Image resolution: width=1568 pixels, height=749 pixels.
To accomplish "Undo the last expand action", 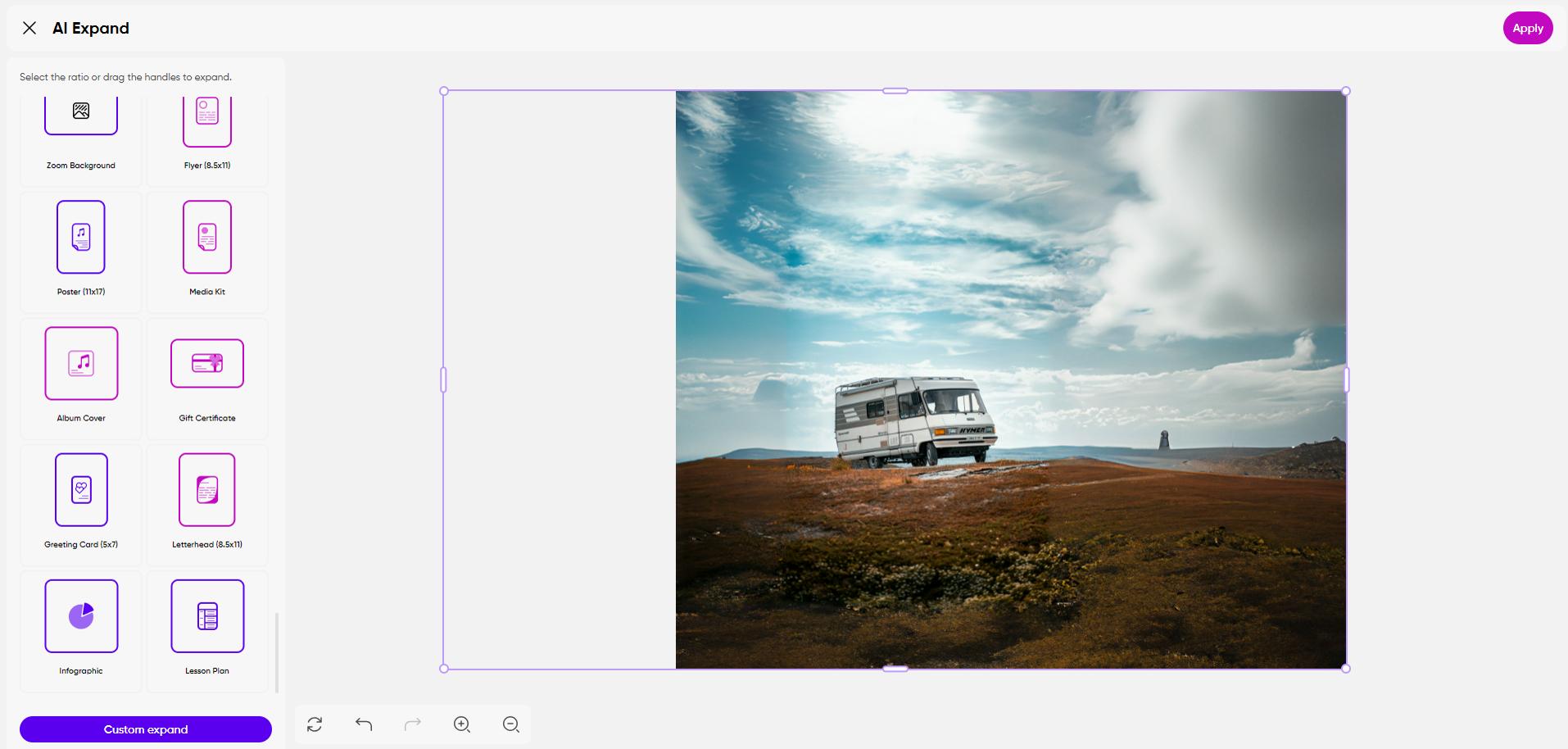I will coord(364,724).
